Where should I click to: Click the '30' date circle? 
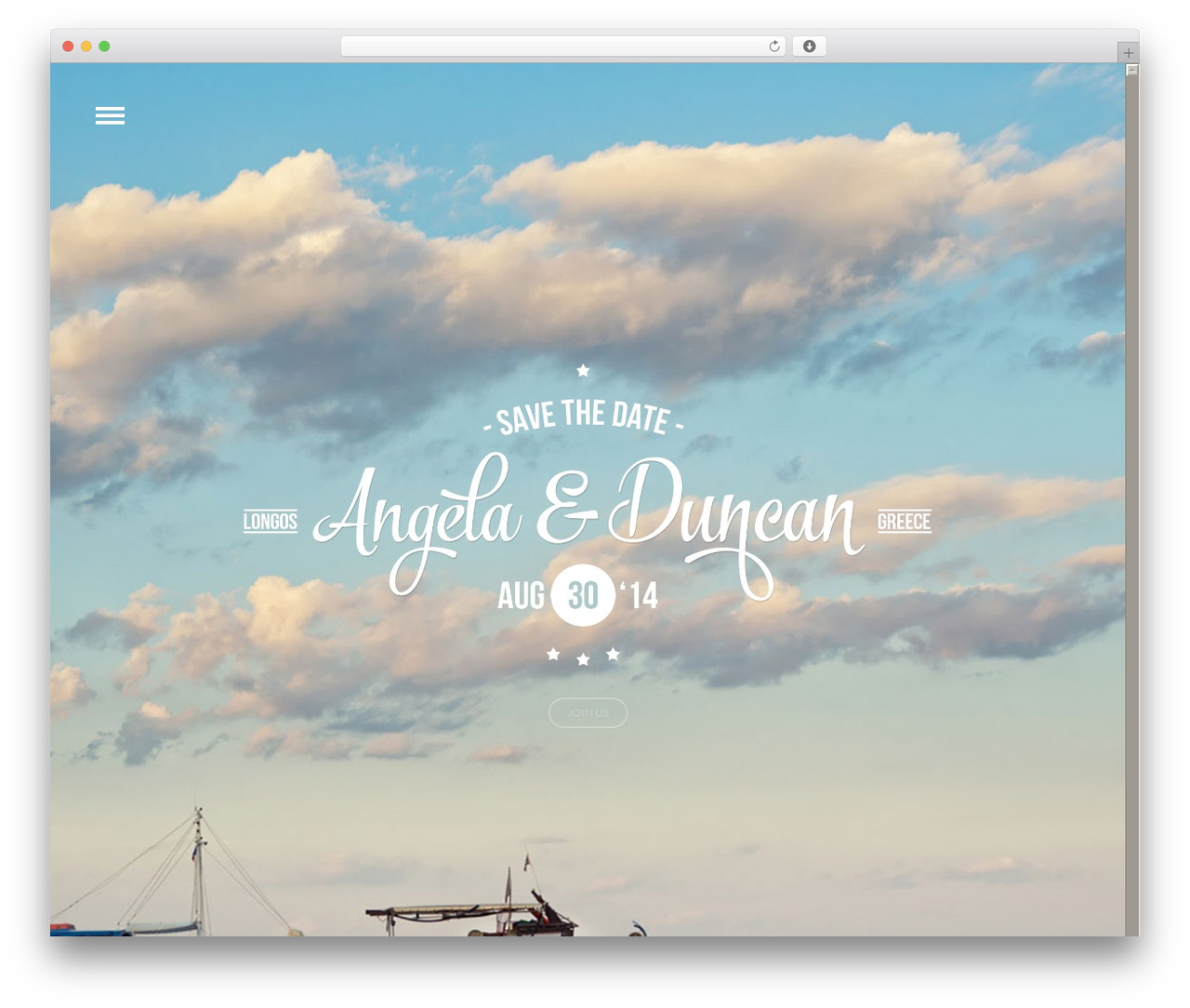point(583,595)
